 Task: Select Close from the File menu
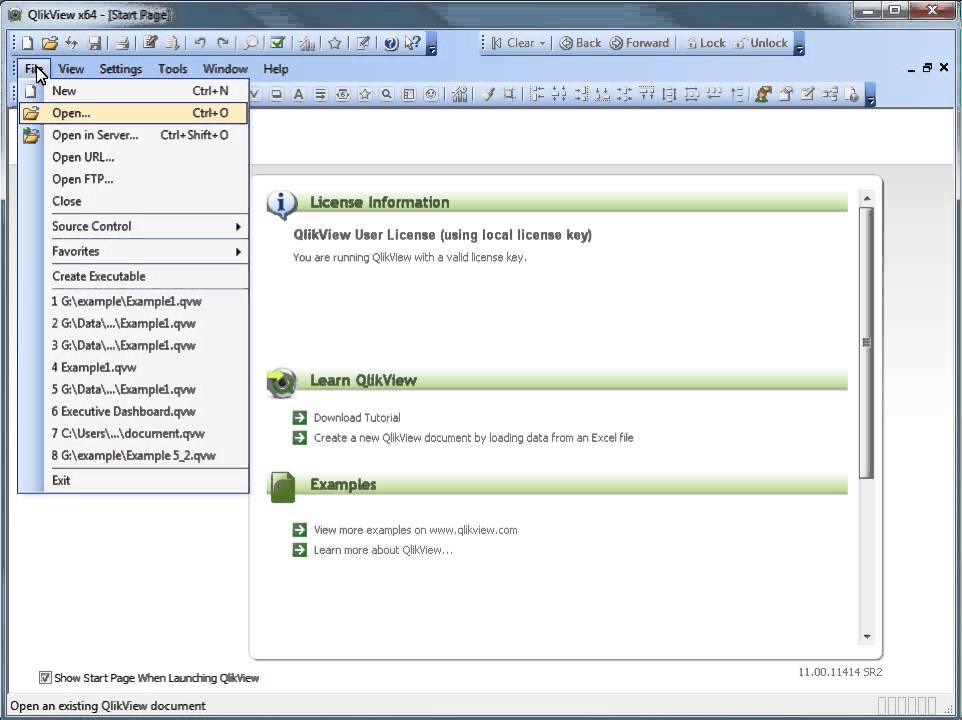click(x=134, y=201)
